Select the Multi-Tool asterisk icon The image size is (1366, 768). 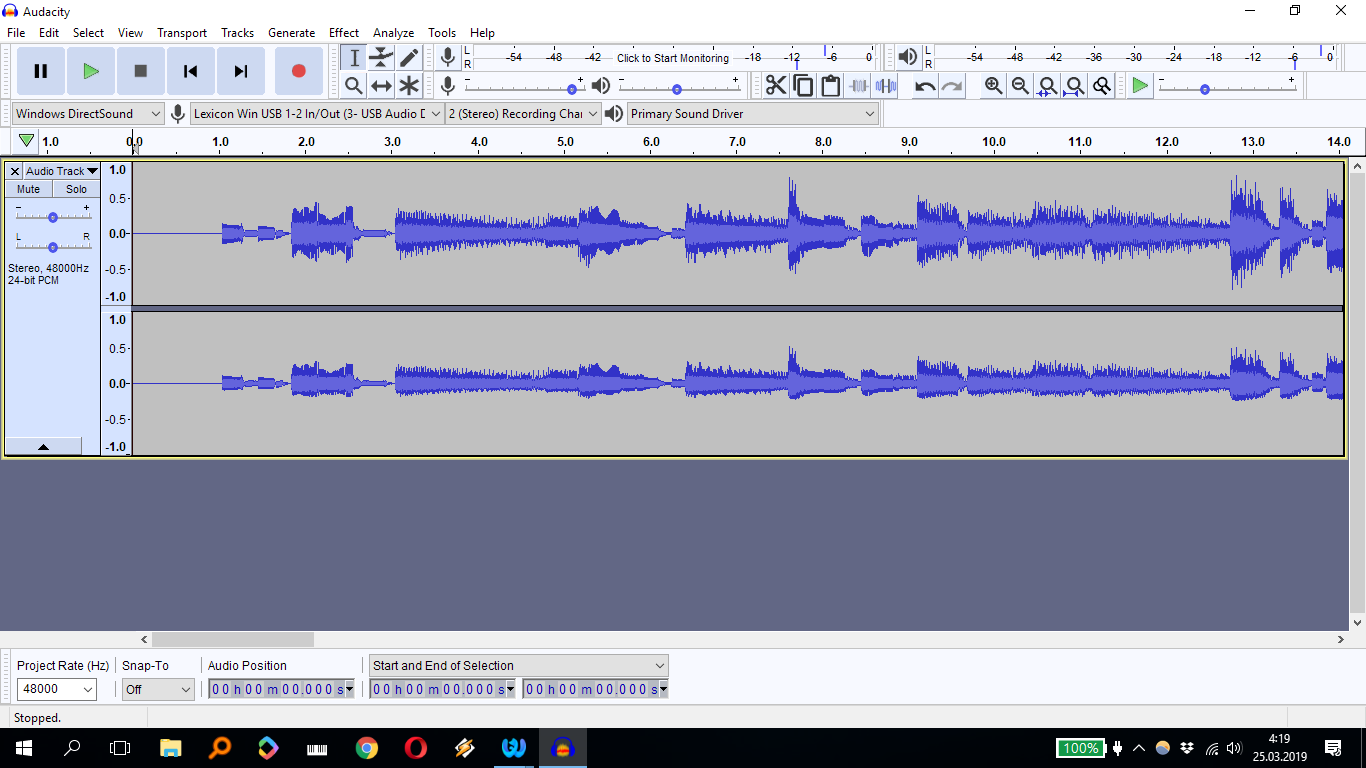click(409, 86)
